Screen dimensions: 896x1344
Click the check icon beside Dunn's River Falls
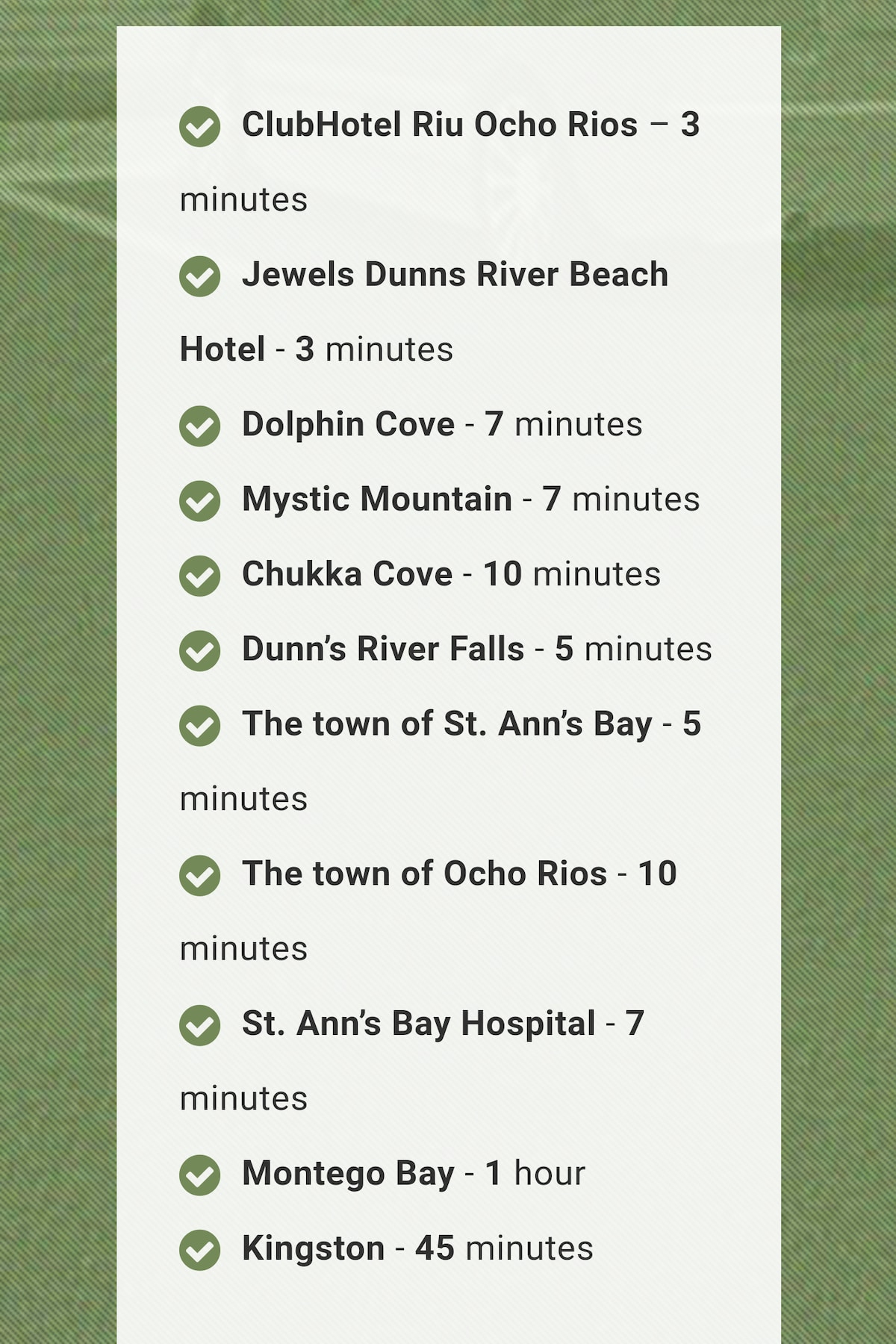tap(199, 650)
